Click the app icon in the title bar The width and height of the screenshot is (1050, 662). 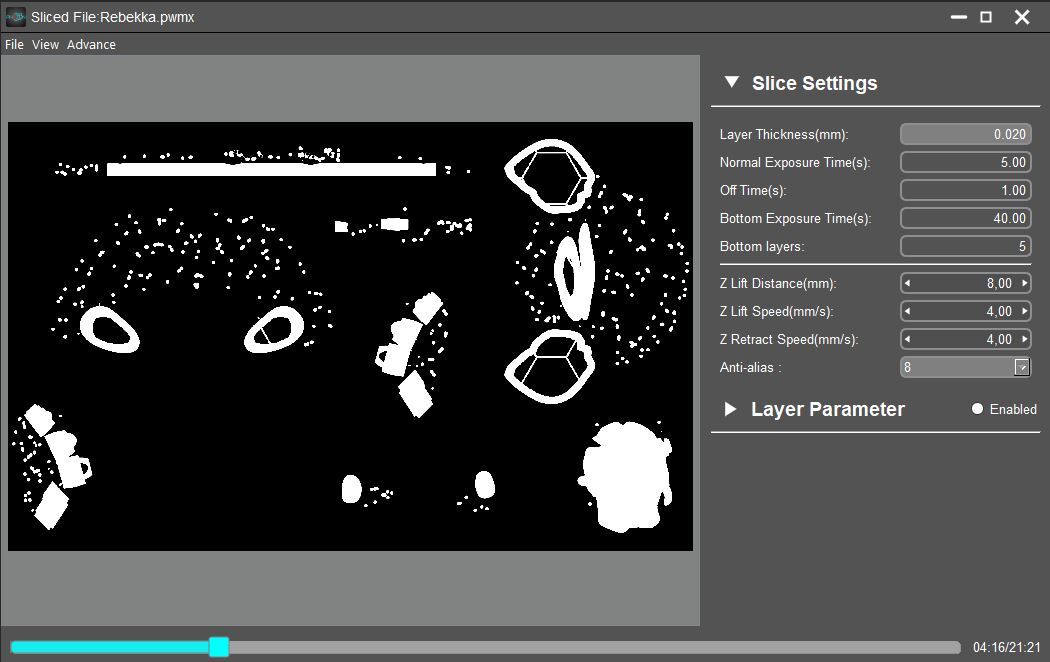click(15, 17)
